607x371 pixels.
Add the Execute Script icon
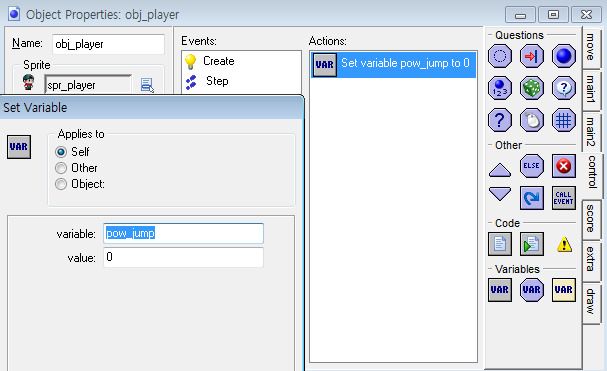click(532, 244)
